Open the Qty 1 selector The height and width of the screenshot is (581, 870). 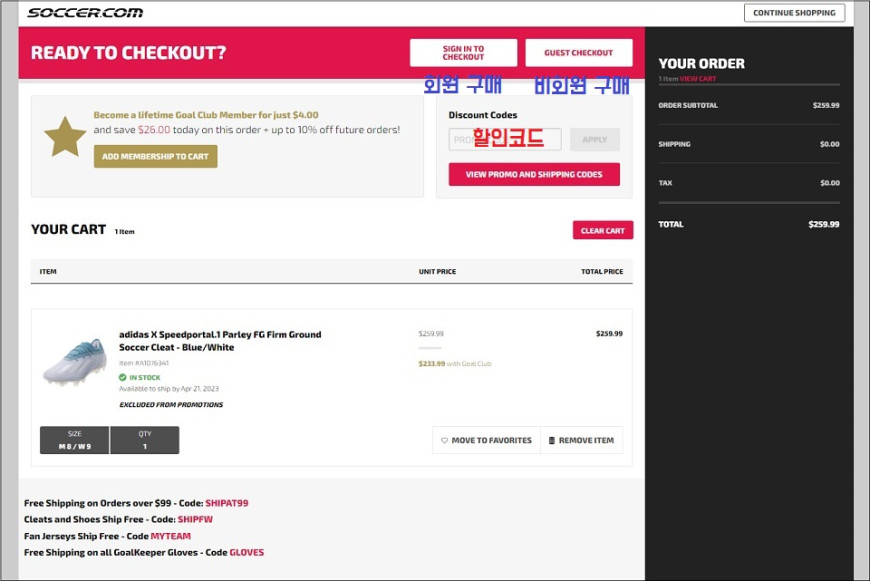coord(145,440)
